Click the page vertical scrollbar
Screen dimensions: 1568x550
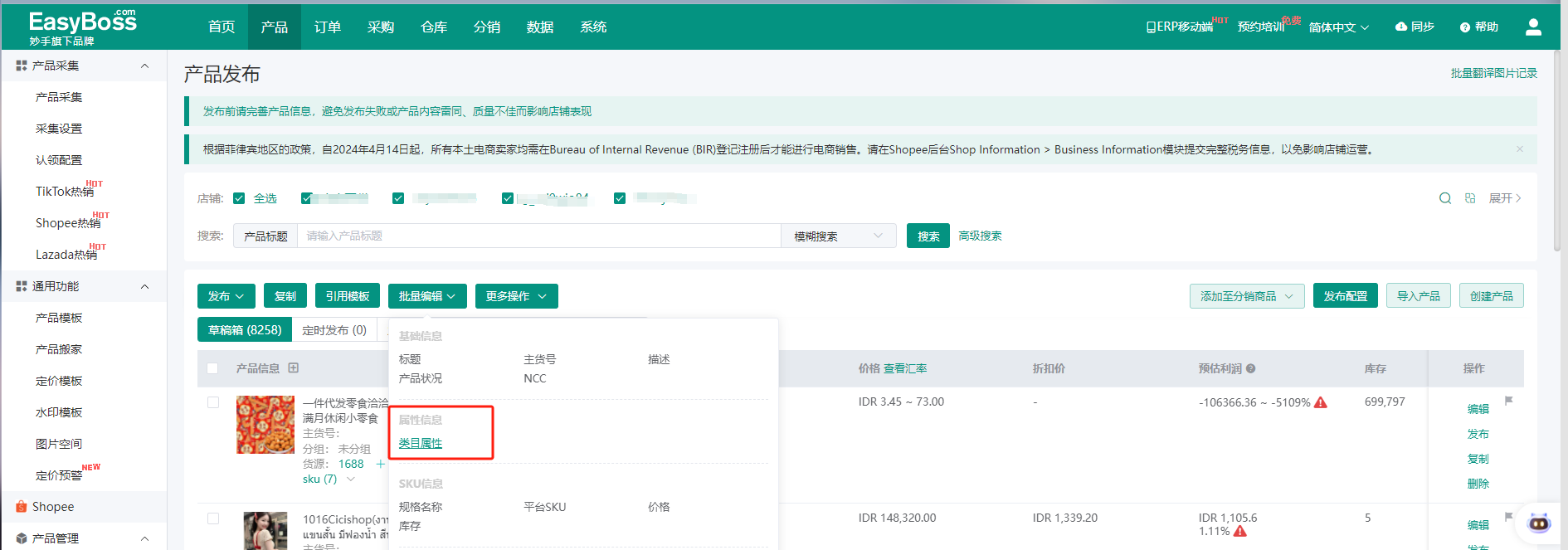tap(1557, 149)
